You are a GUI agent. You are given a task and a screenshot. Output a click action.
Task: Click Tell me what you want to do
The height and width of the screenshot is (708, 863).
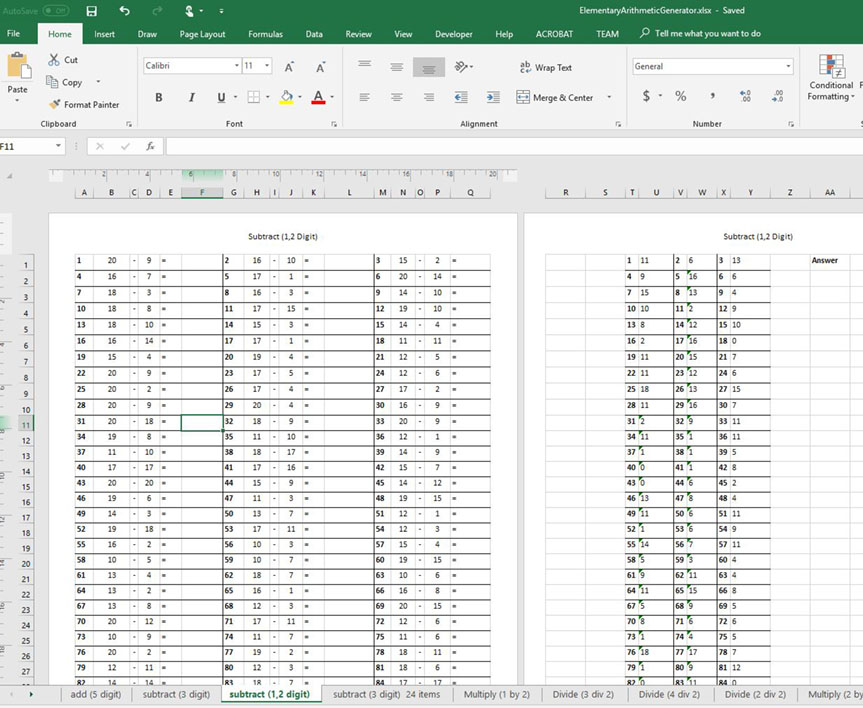(701, 34)
